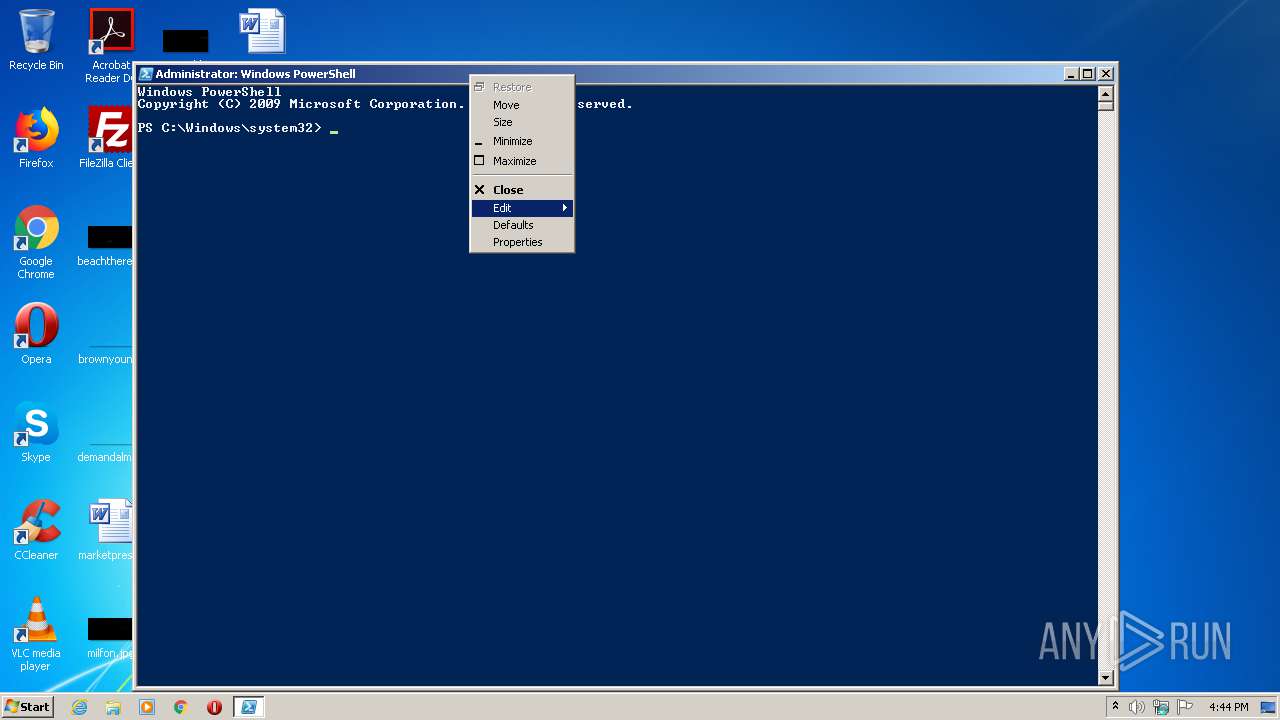Open the Action Center flag tray icon
This screenshot has width=1280, height=720.
point(1185,707)
